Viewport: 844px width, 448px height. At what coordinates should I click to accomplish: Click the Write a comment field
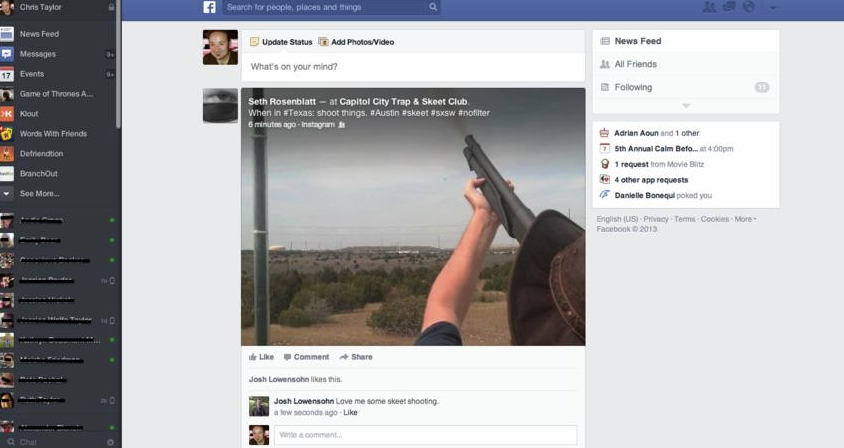click(425, 435)
